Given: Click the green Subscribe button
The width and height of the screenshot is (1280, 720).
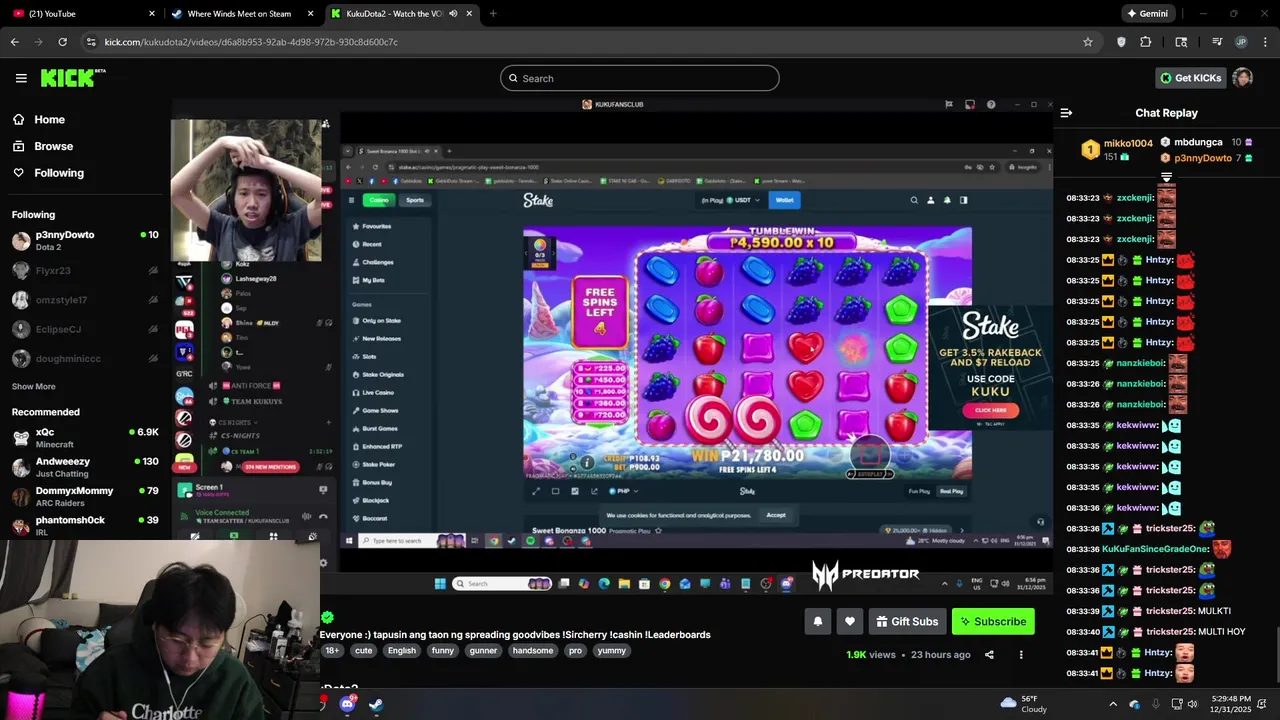Looking at the screenshot, I should click(993, 621).
